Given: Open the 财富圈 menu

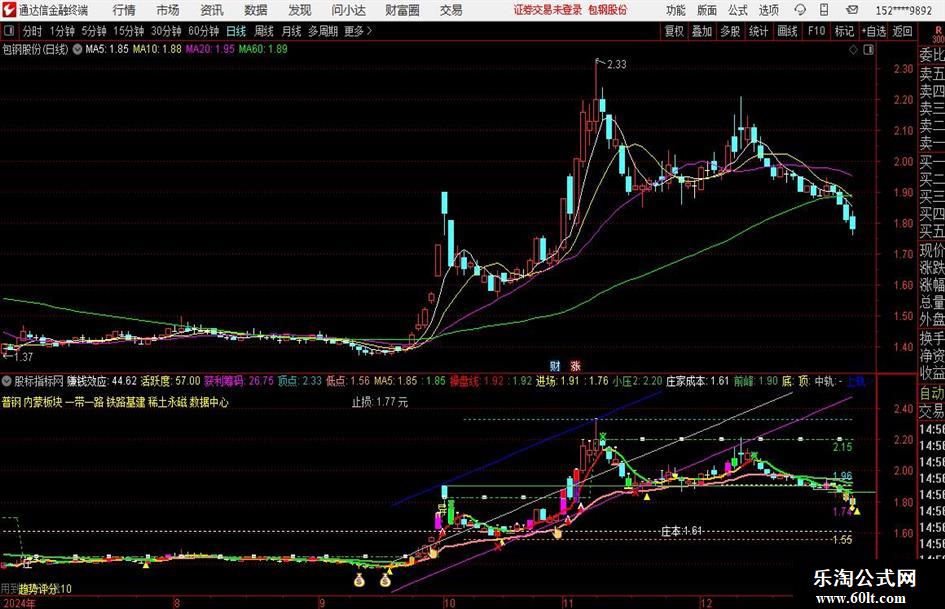Looking at the screenshot, I should (402, 10).
